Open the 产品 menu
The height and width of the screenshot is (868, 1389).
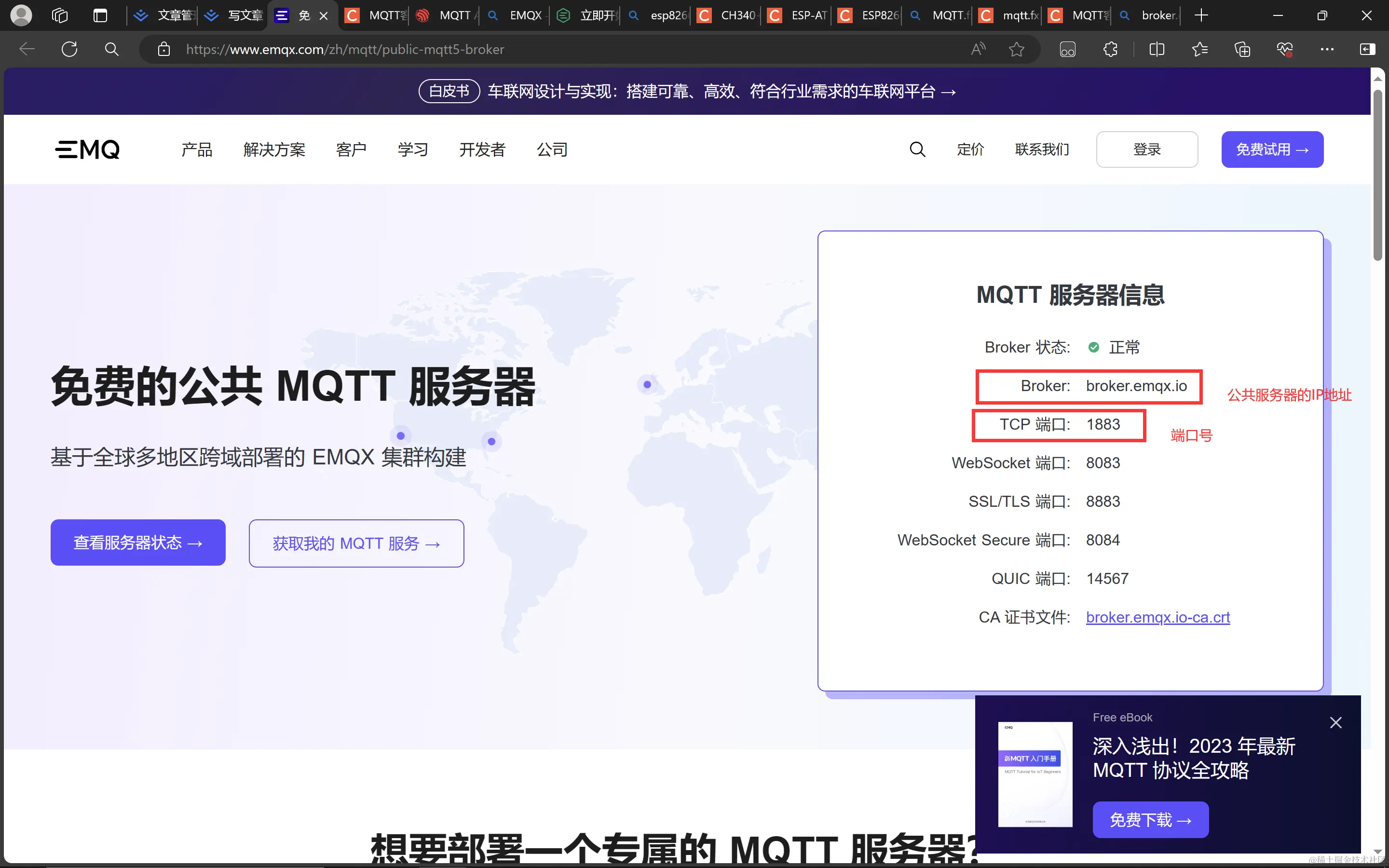[197, 149]
